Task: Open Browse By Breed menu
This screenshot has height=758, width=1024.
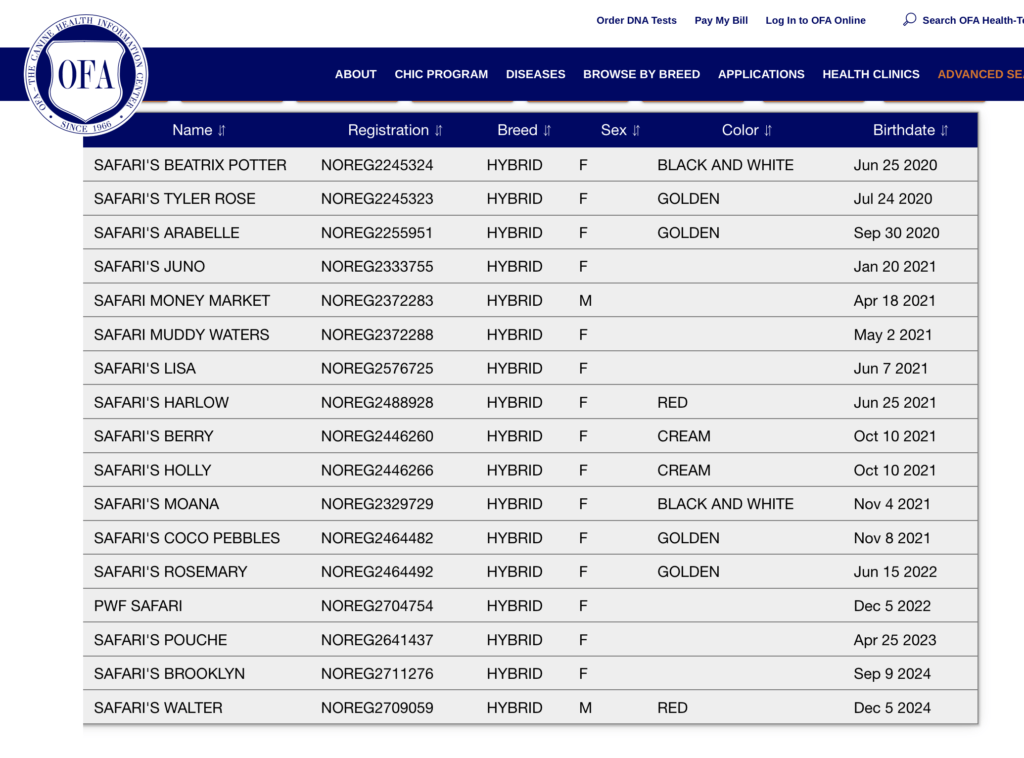Action: point(641,74)
